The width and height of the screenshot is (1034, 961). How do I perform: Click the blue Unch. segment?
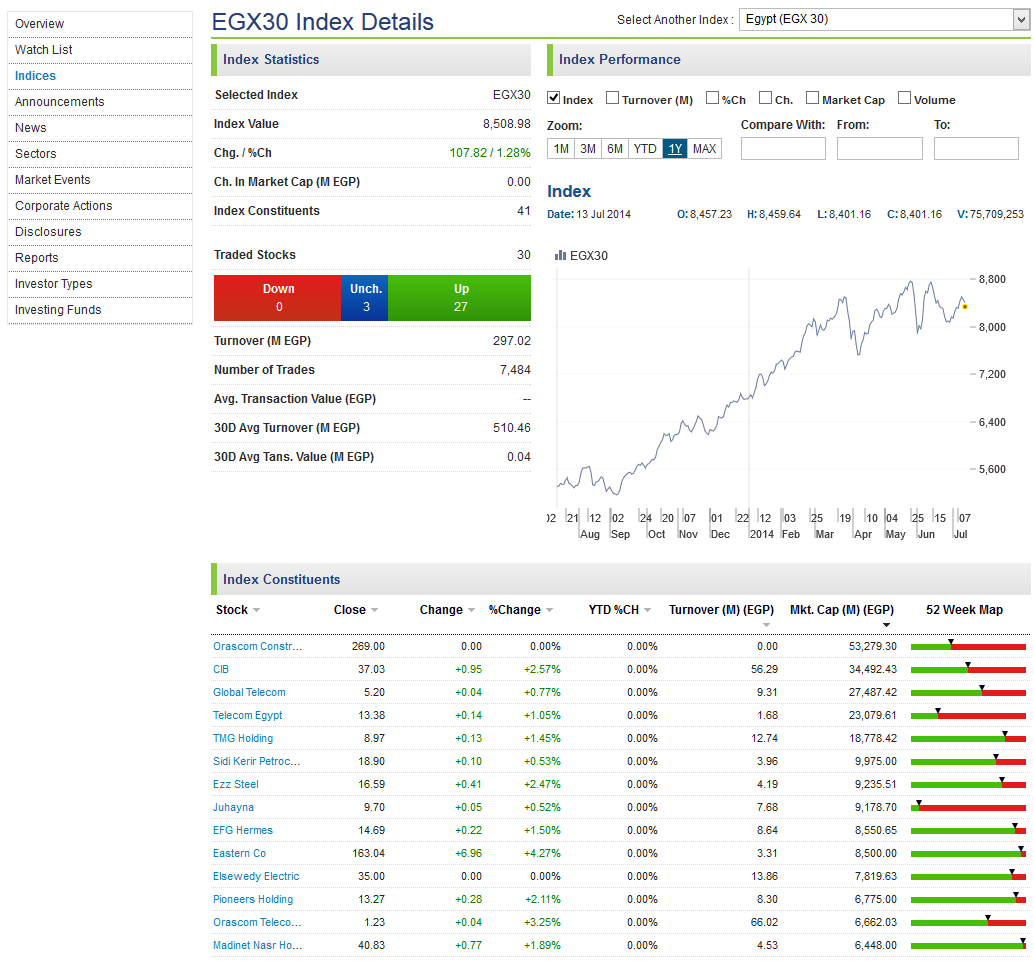pos(365,298)
